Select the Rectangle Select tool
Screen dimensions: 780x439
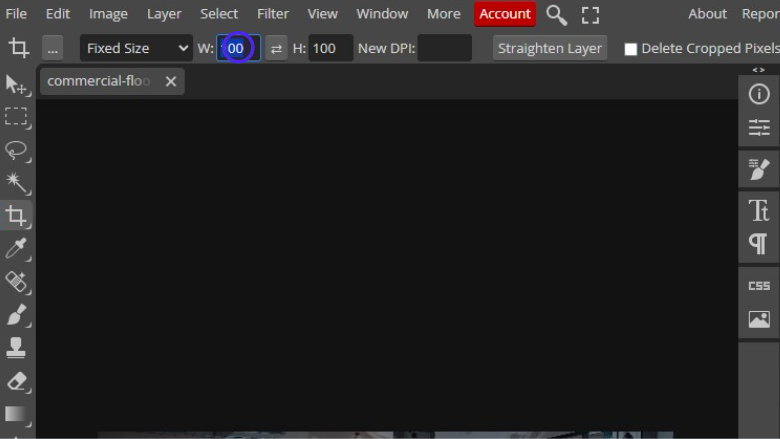pos(16,117)
